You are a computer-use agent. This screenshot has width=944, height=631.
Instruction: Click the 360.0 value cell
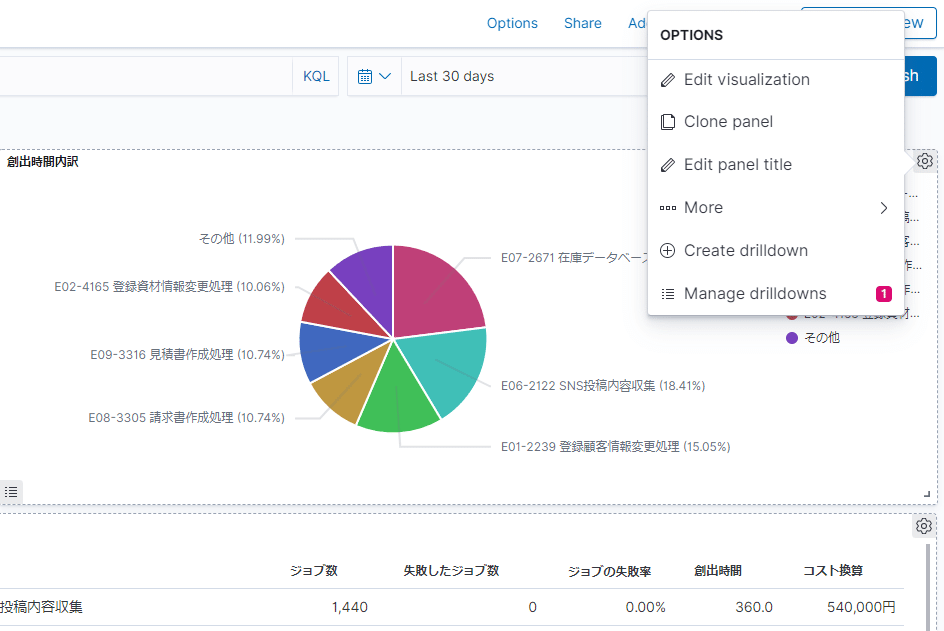pos(754,607)
